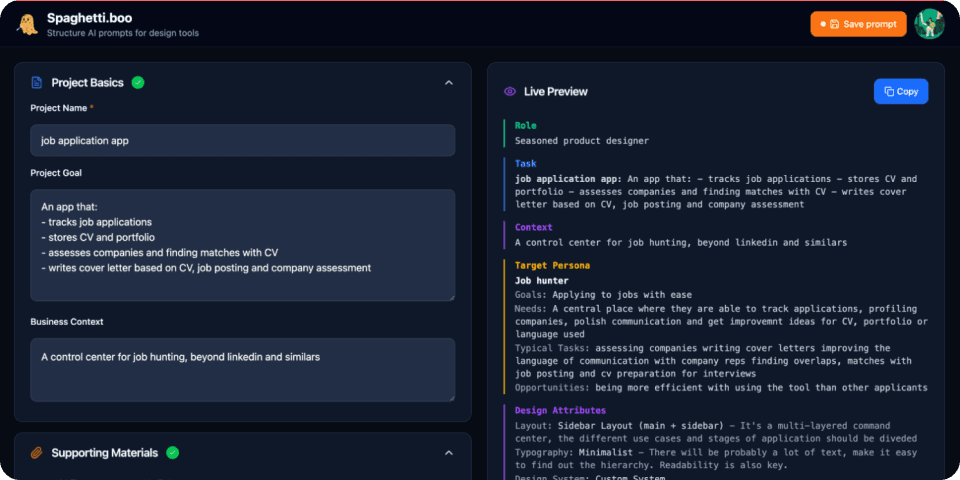
Task: Click into the Business Context text area
Action: click(242, 370)
